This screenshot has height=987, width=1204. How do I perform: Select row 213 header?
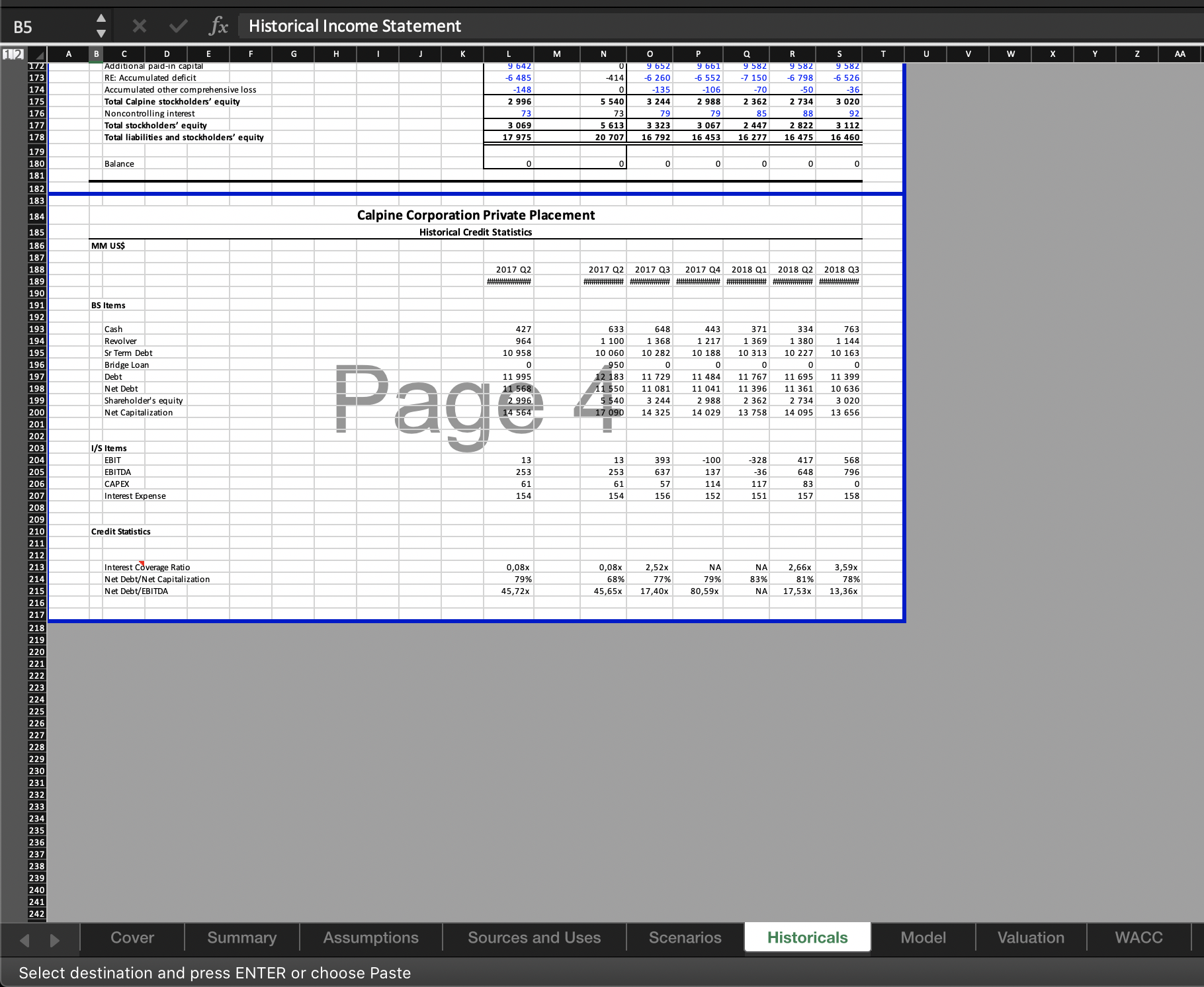[x=36, y=567]
